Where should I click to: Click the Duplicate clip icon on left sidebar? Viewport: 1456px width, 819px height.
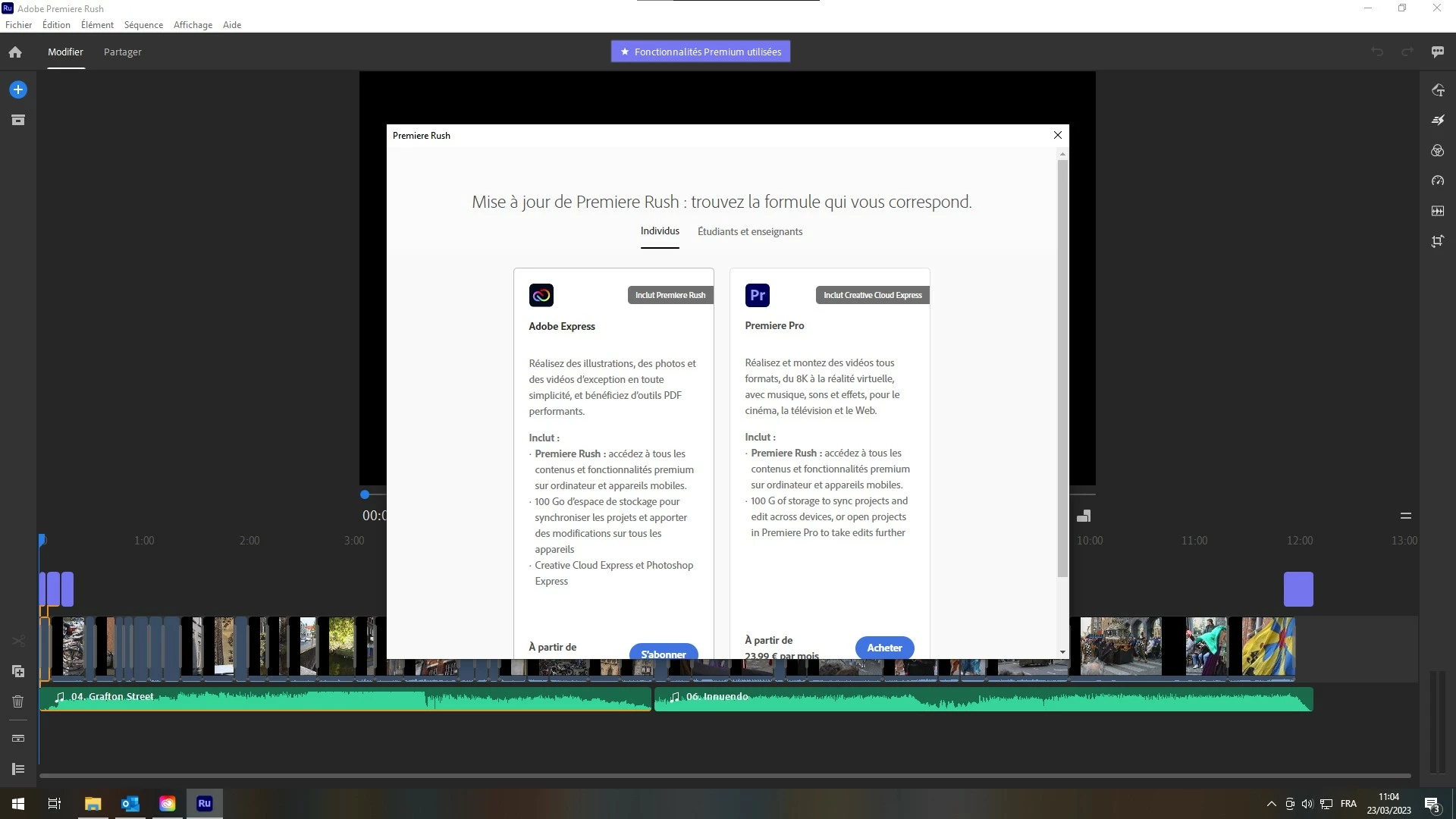click(18, 671)
